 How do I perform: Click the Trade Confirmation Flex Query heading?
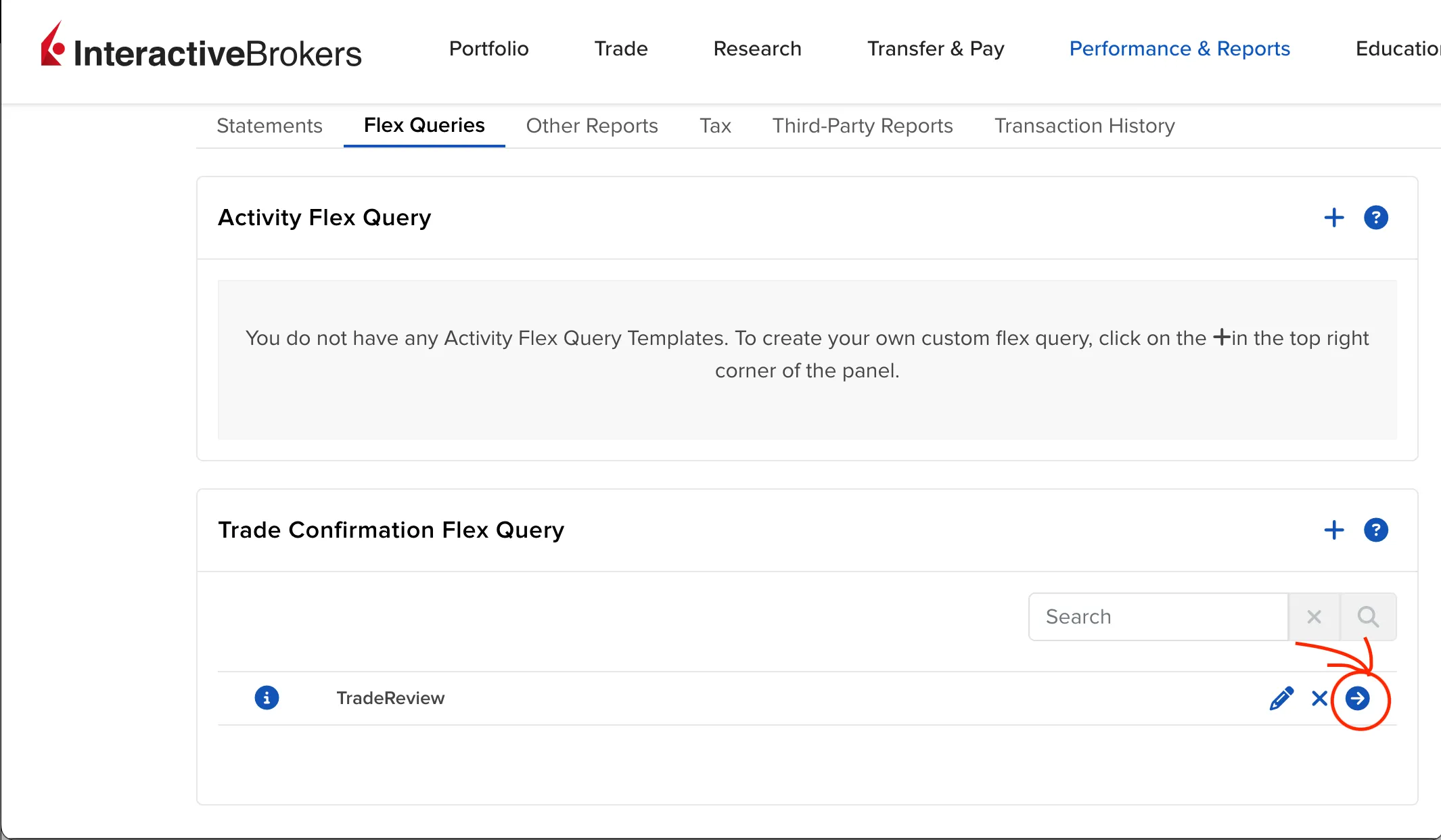[x=391, y=530]
